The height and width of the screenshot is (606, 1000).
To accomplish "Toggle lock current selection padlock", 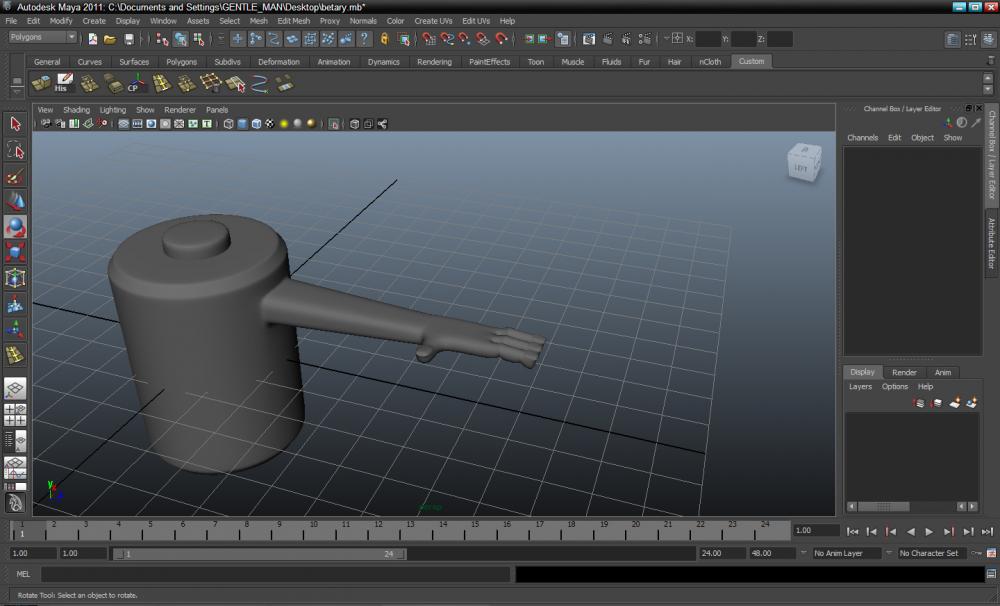I will coord(385,40).
